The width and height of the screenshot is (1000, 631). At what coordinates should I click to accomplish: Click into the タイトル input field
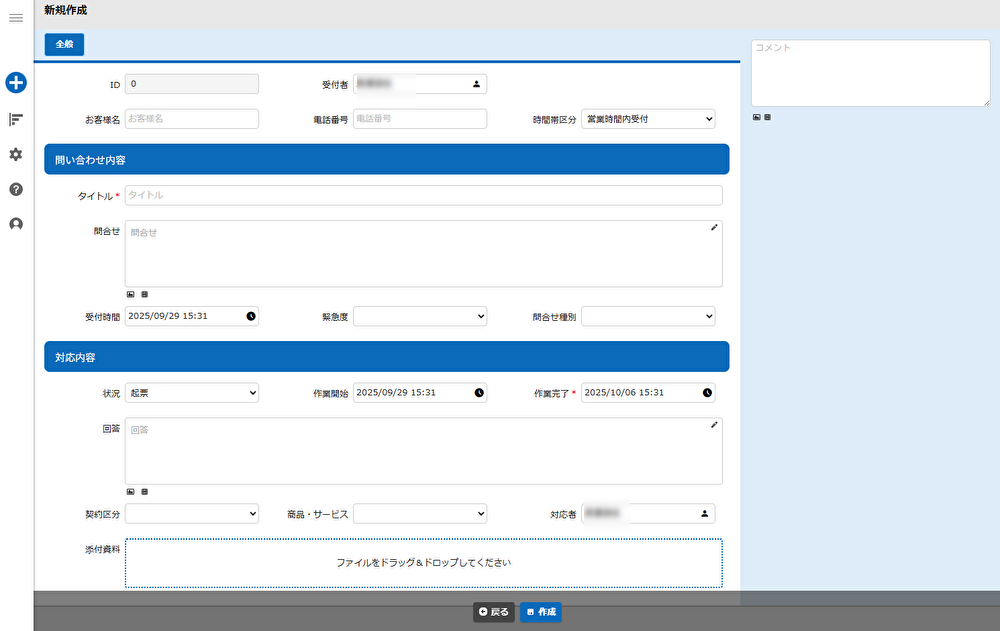[x=423, y=195]
